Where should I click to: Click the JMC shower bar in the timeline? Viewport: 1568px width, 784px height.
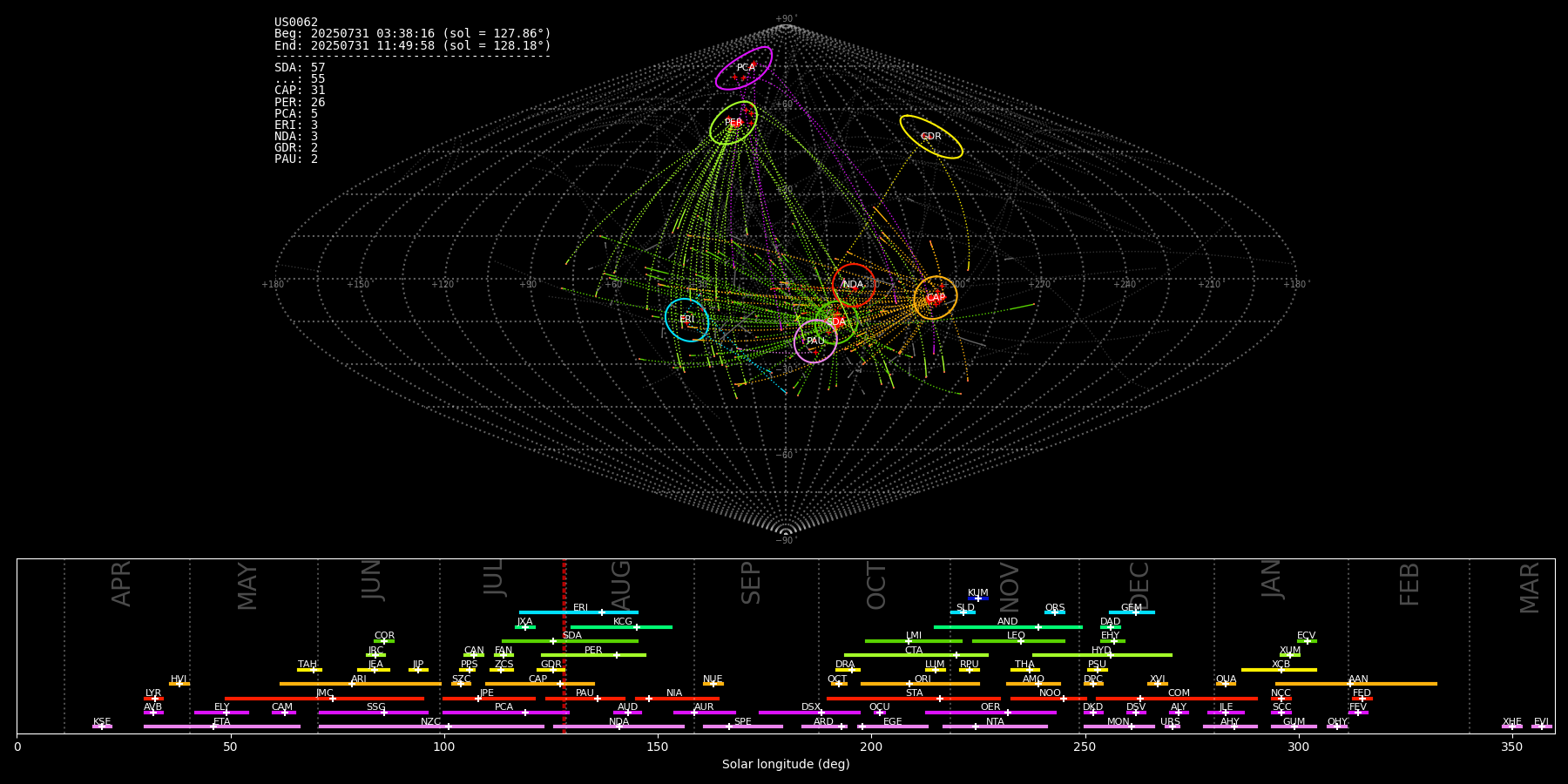[325, 699]
